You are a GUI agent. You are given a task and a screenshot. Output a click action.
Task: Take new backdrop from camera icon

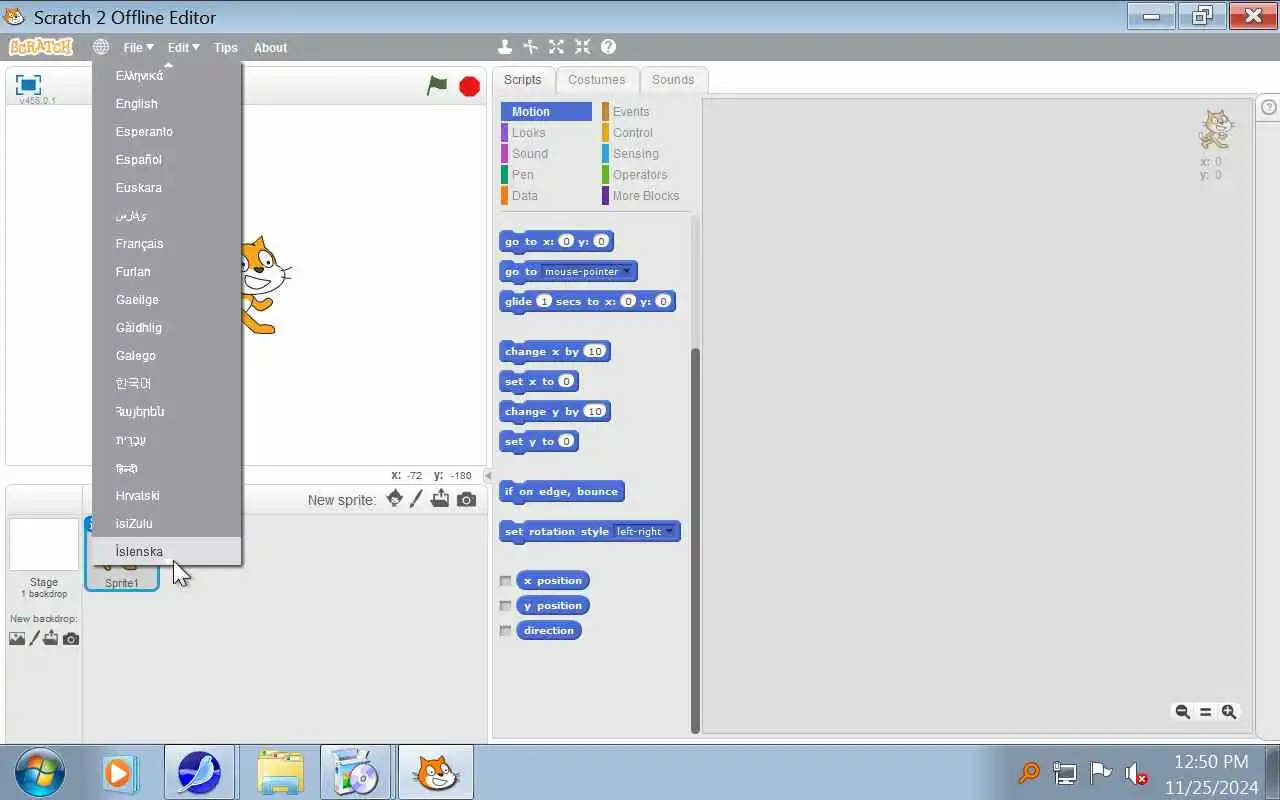click(x=71, y=638)
